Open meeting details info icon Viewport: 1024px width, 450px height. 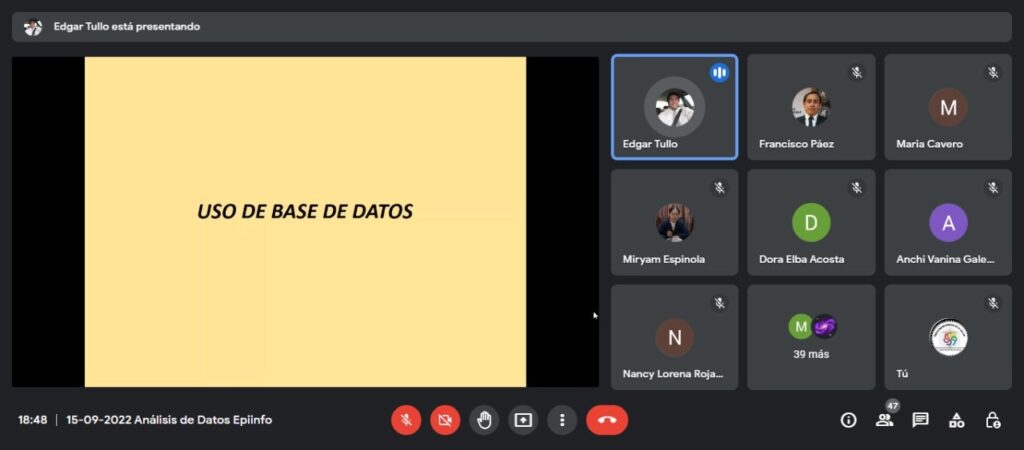[x=848, y=420]
